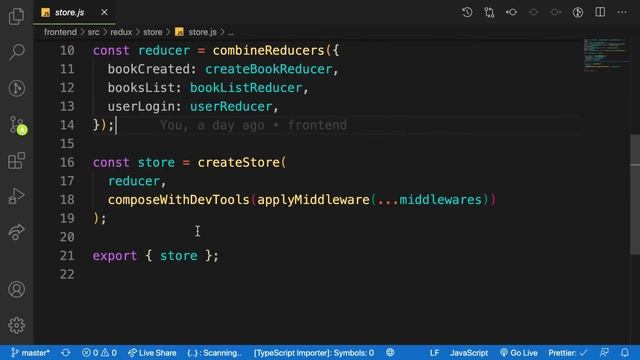640x360 pixels.
Task: Open More Actions ellipsis in editor toolbar
Action: click(x=622, y=12)
